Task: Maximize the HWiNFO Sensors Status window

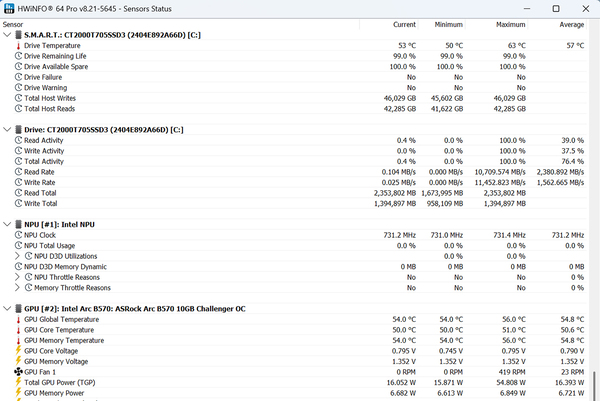Action: (x=556, y=8)
